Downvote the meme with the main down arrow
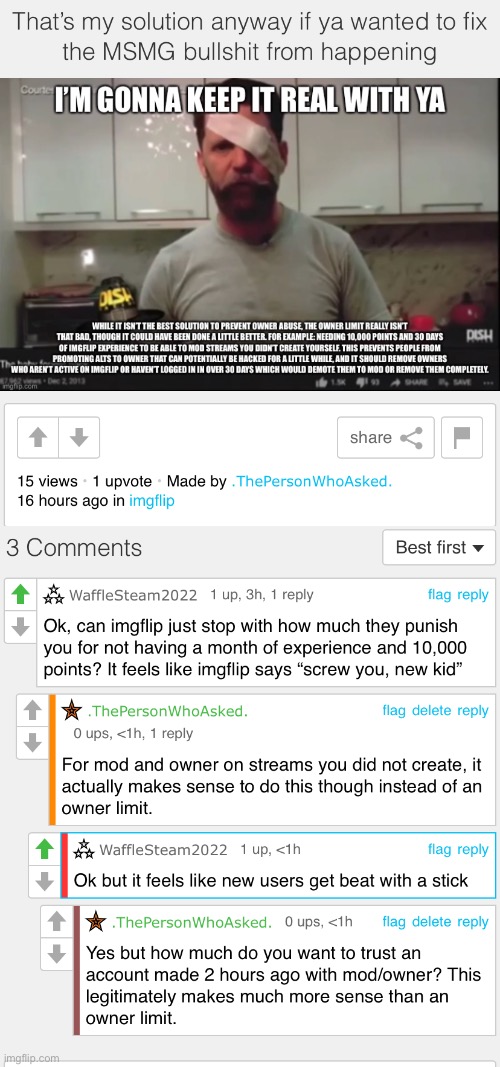500x1067 pixels. click(x=79, y=437)
